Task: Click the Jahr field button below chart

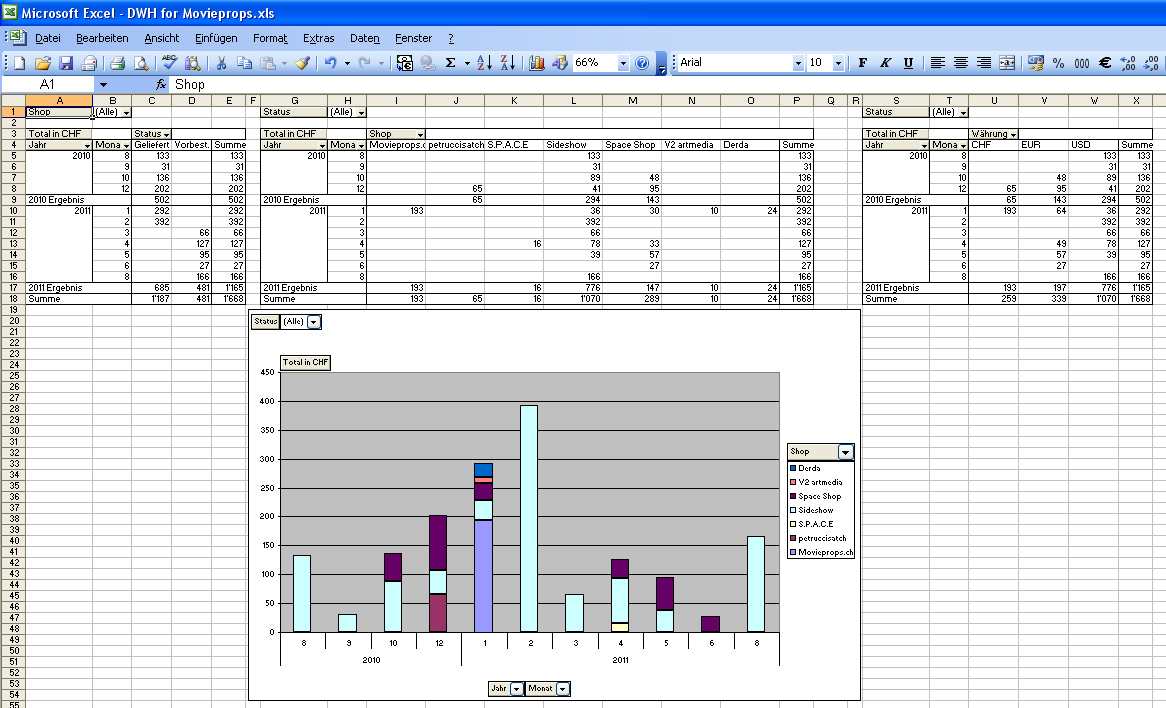Action: [498, 689]
